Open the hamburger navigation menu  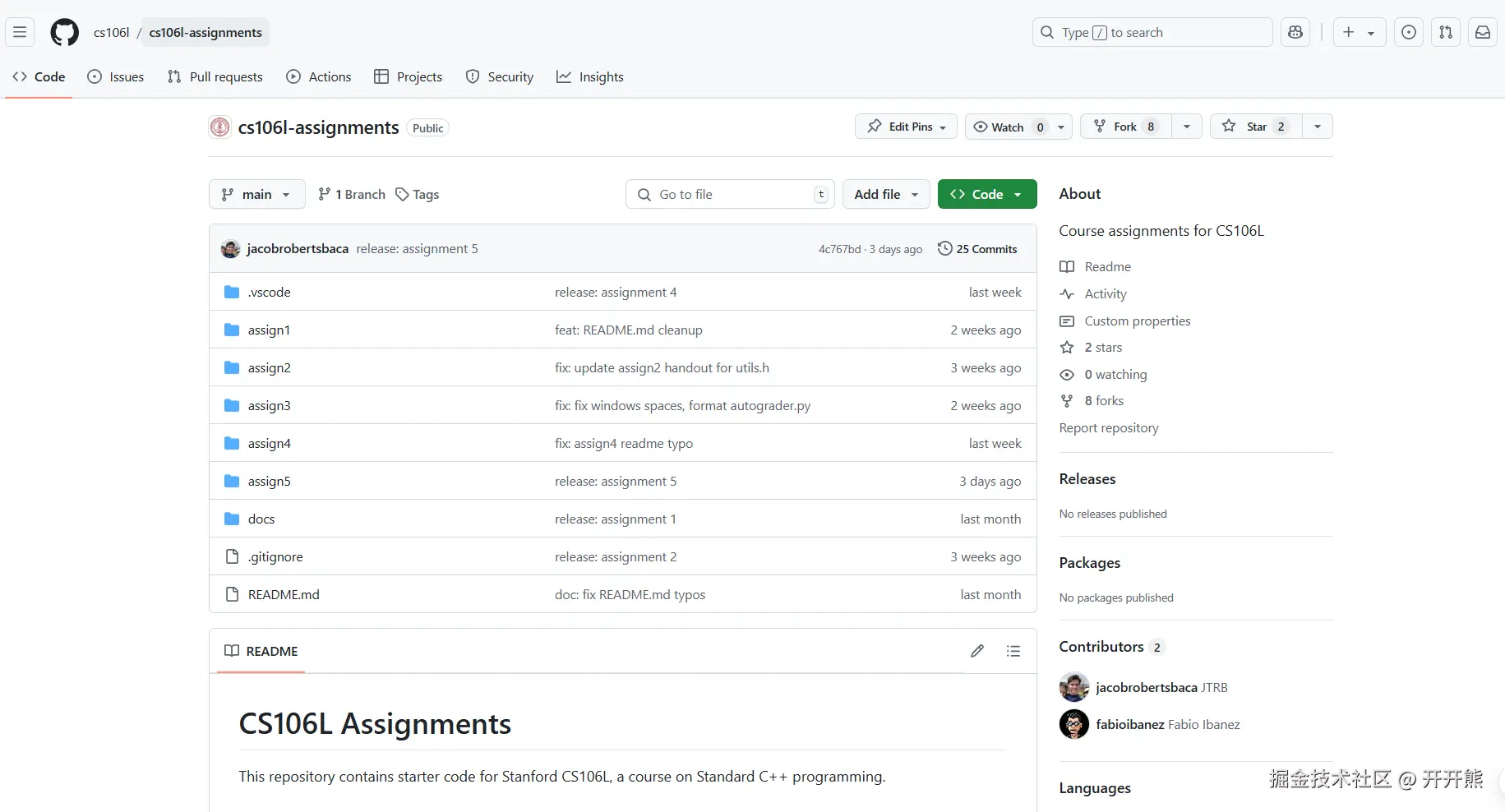[20, 33]
